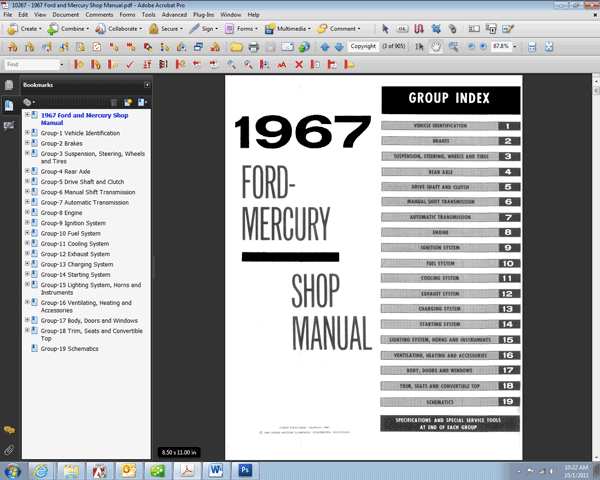Open the Pages thumbnails panel button
This screenshot has height=480, width=600.
click(x=9, y=85)
